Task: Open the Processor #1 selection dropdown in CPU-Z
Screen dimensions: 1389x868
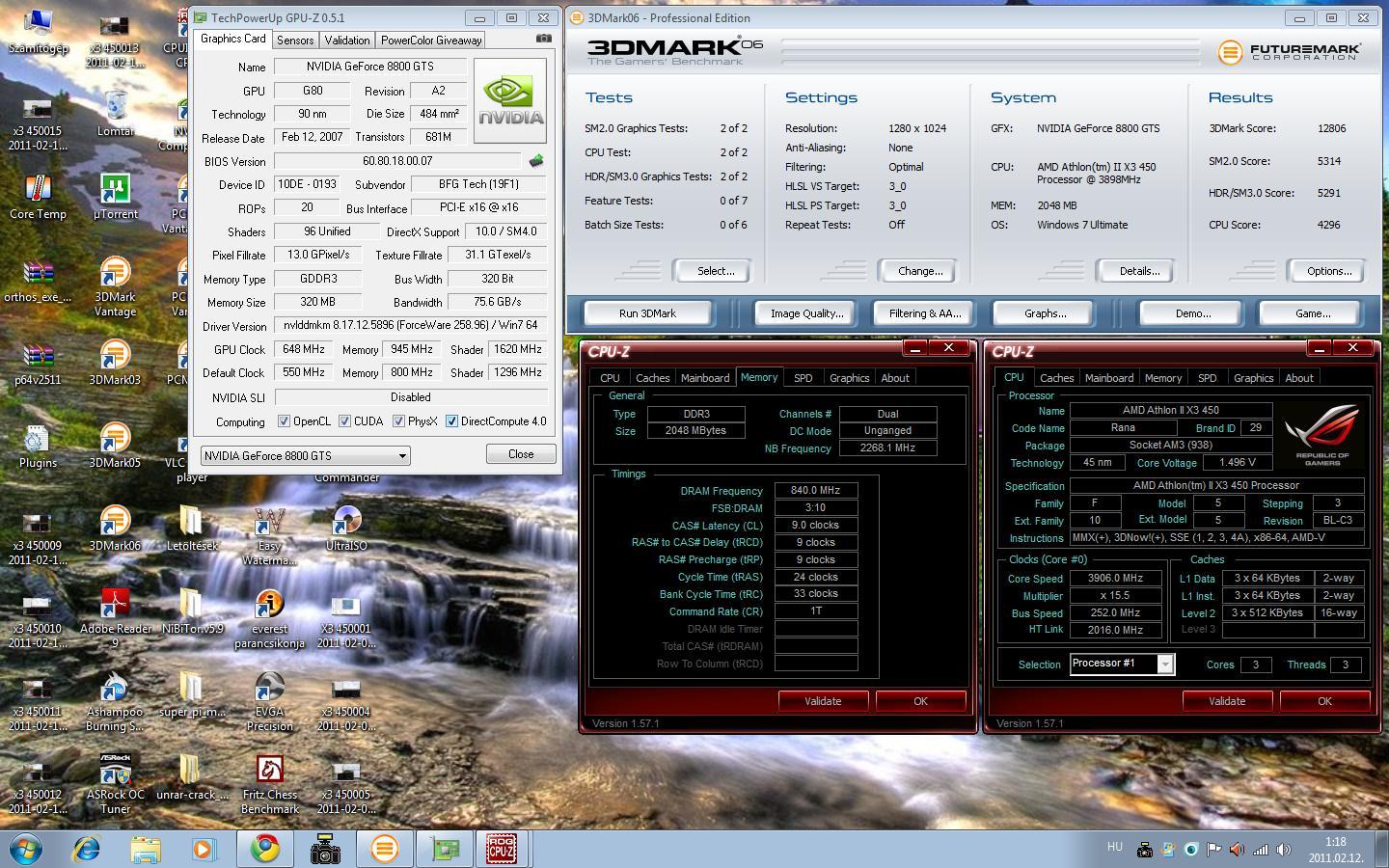Action: click(1122, 664)
